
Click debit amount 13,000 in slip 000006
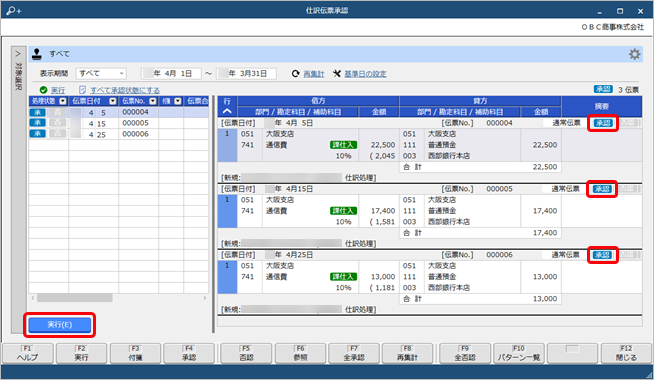[382, 277]
